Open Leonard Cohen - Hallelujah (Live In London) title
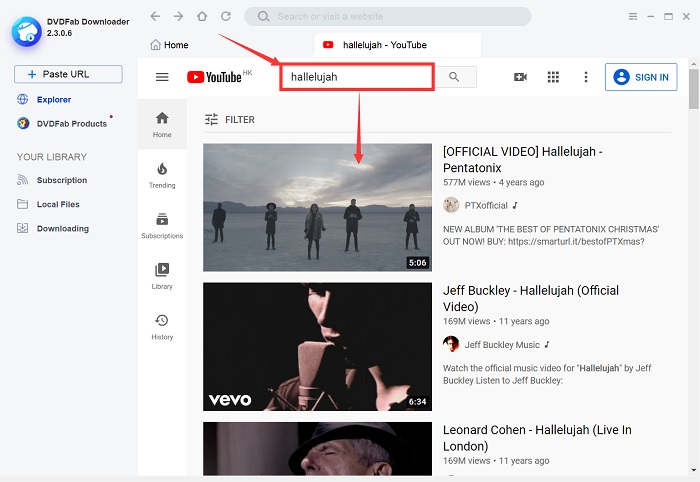This screenshot has height=482, width=700. pos(537,438)
